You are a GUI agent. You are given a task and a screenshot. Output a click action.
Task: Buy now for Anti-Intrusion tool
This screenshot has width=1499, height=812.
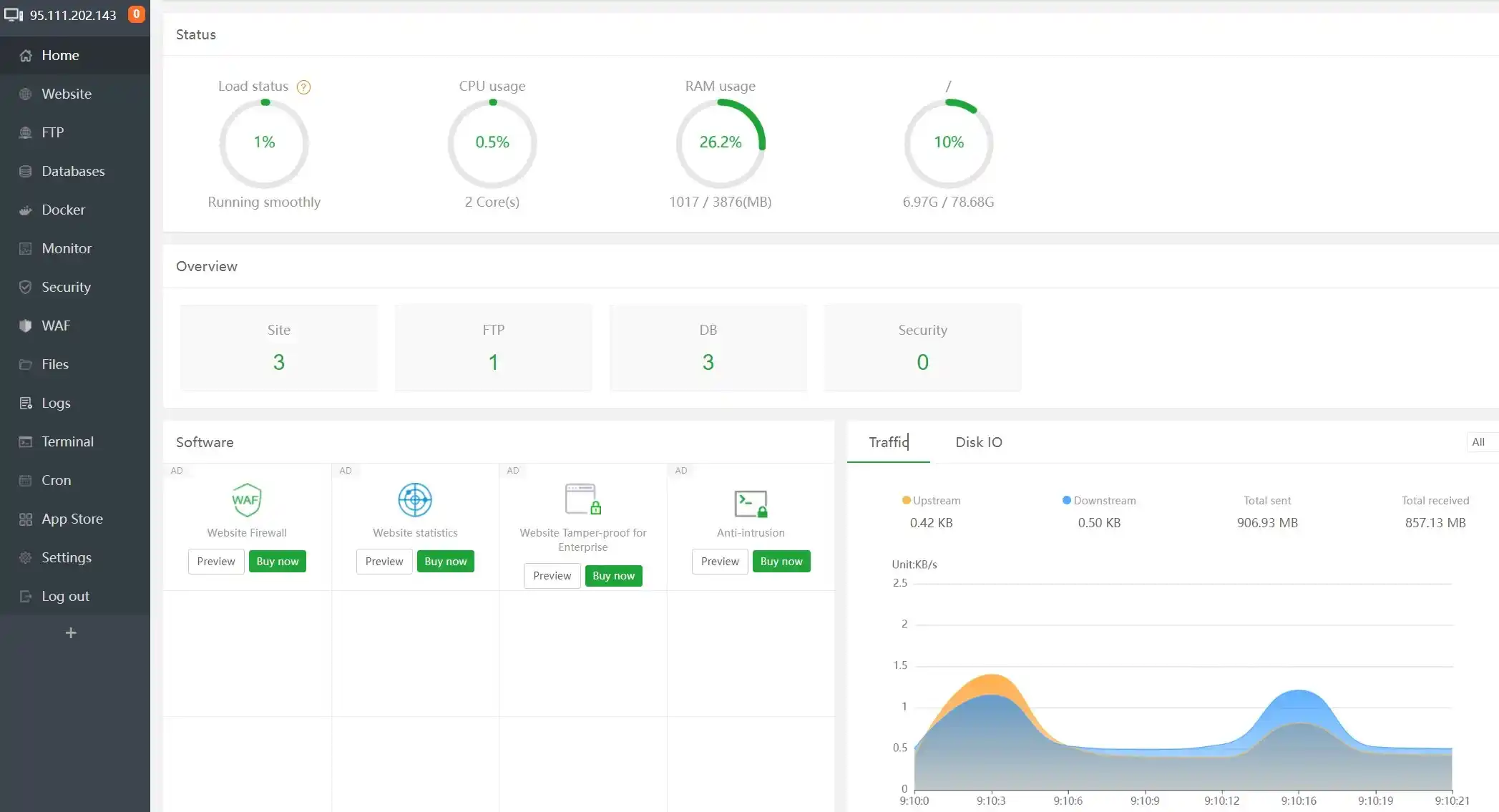782,561
